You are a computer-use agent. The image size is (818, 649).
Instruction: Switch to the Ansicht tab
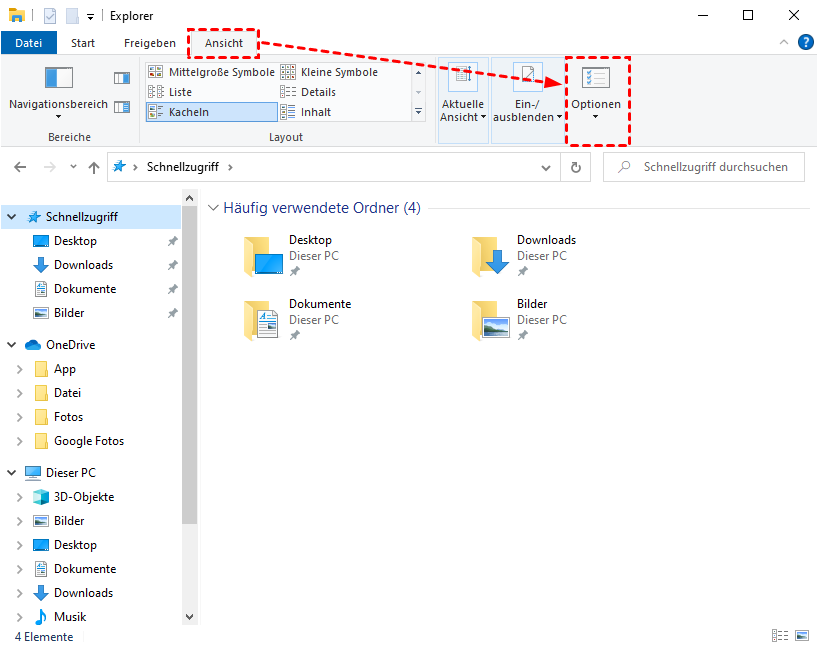(x=223, y=43)
